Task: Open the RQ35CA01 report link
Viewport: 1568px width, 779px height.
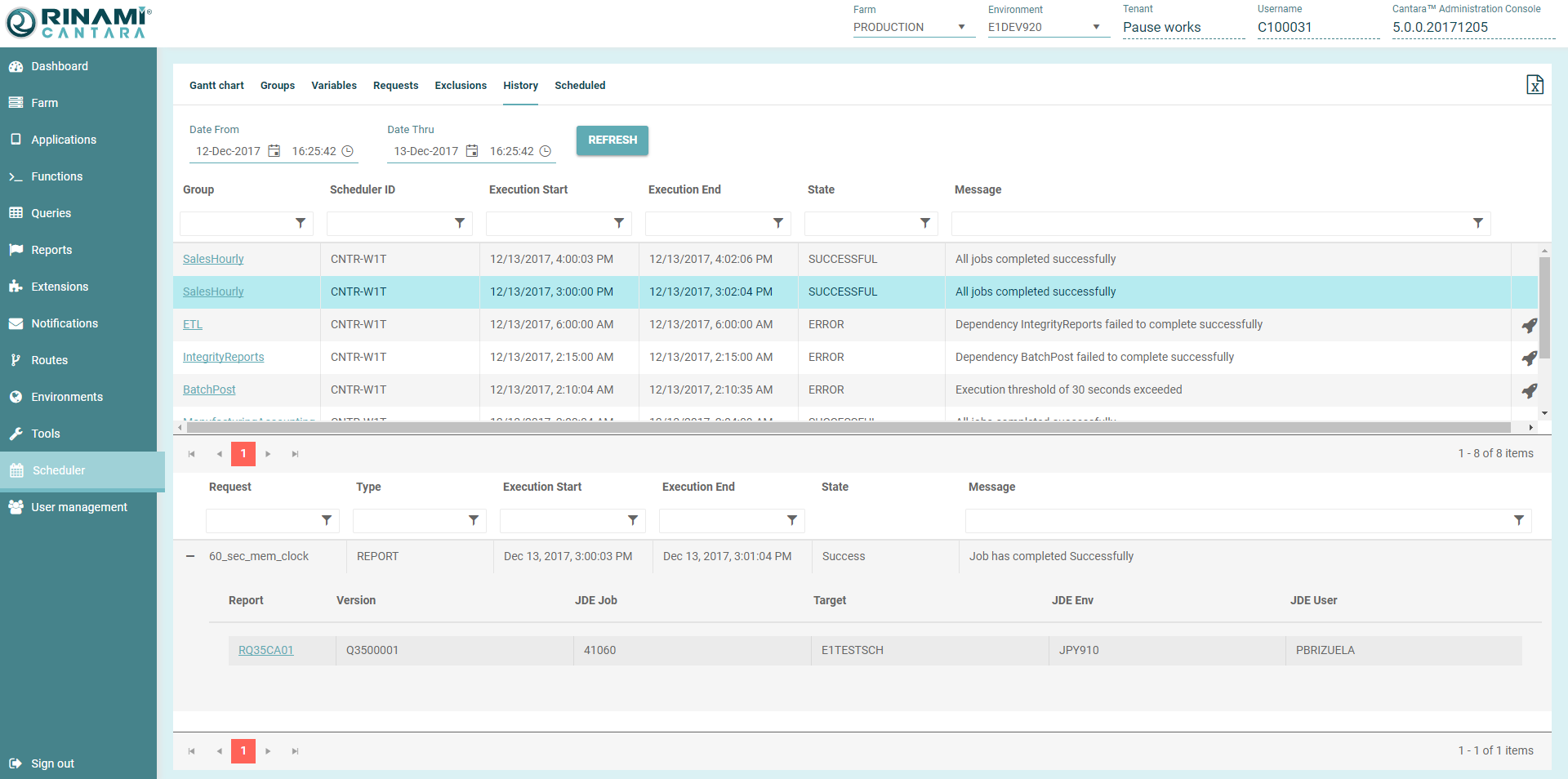Action: coord(265,650)
